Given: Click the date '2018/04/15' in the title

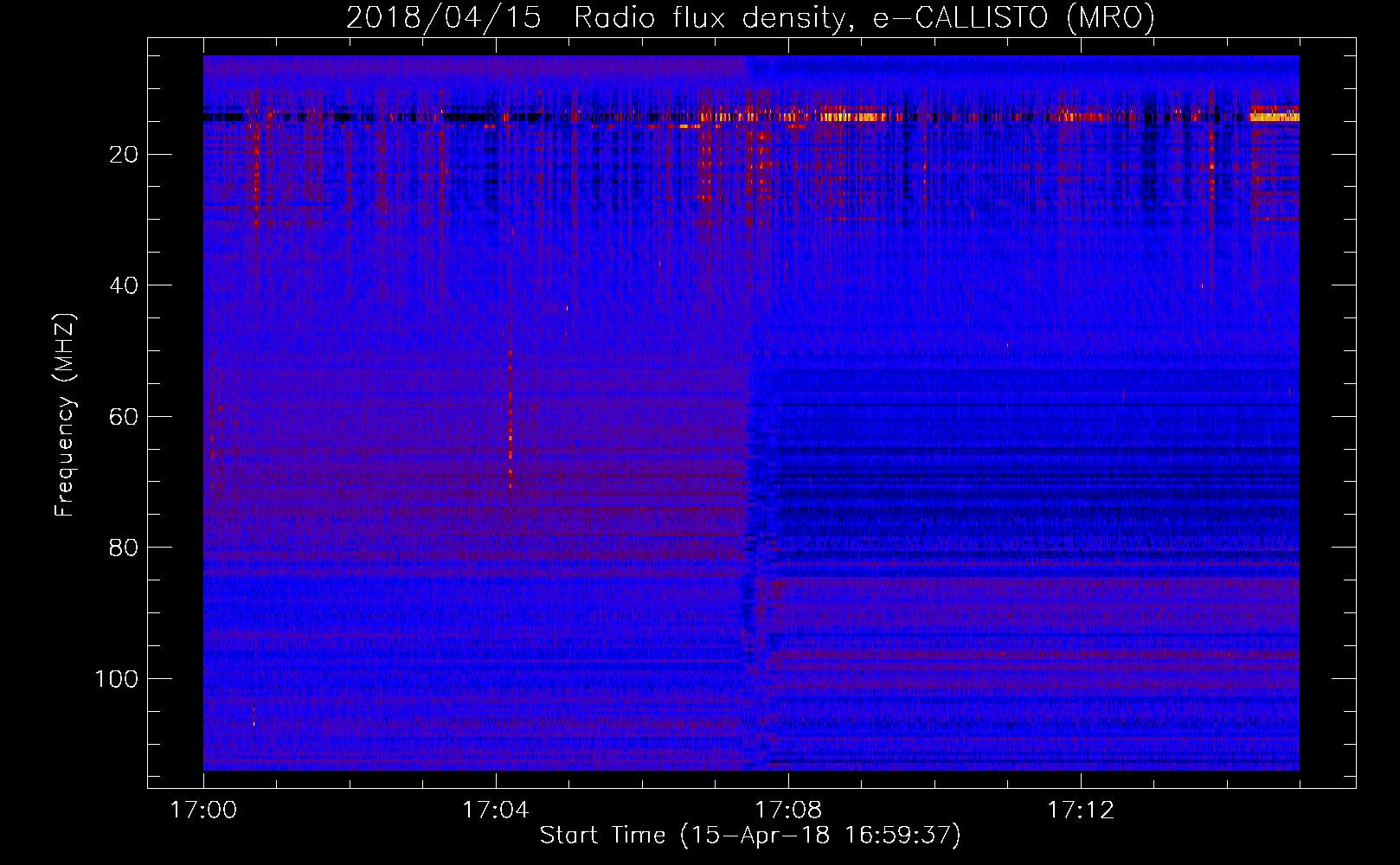Looking at the screenshot, I should point(444,17).
